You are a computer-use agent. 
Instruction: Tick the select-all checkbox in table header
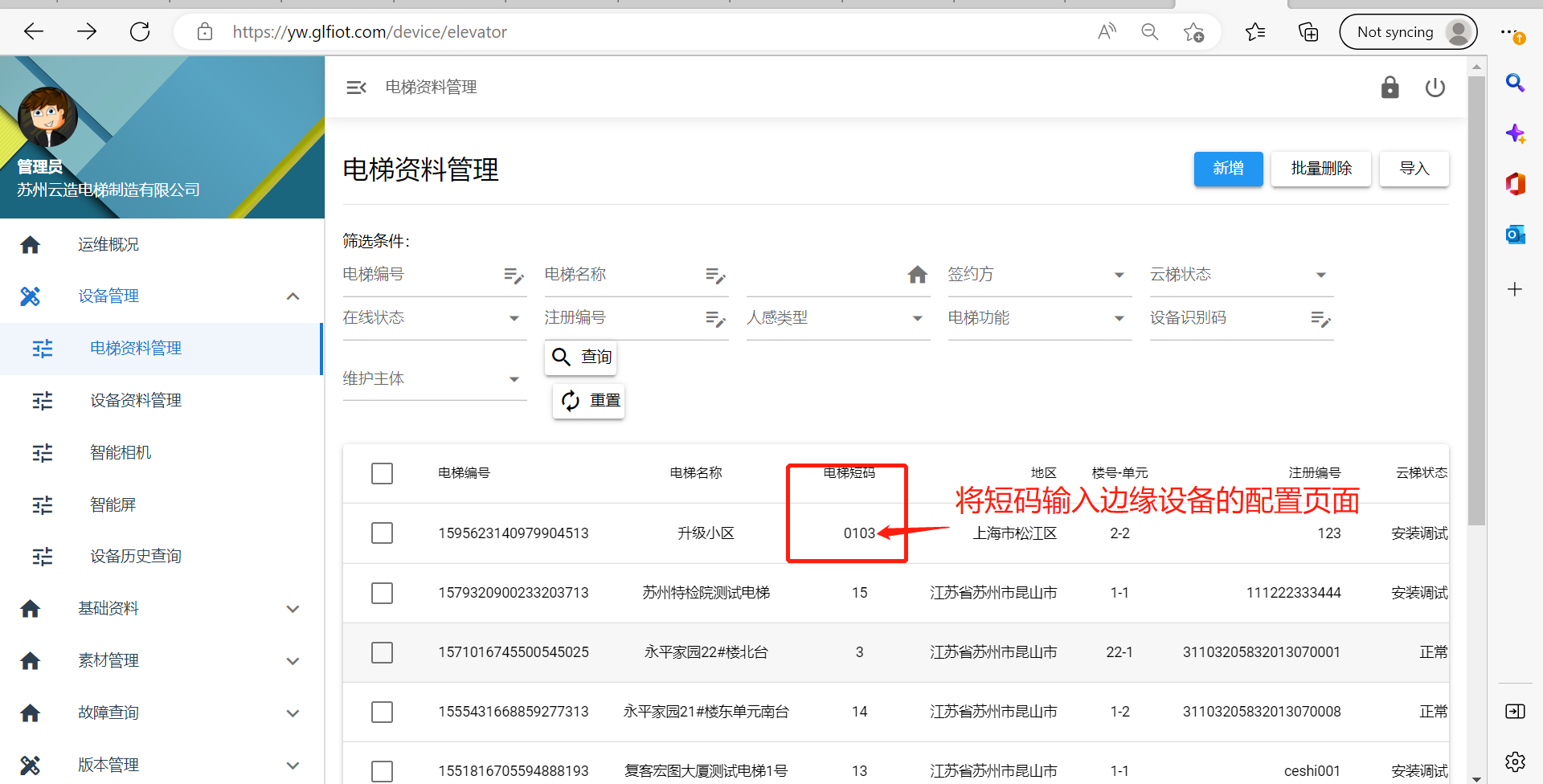click(x=382, y=473)
